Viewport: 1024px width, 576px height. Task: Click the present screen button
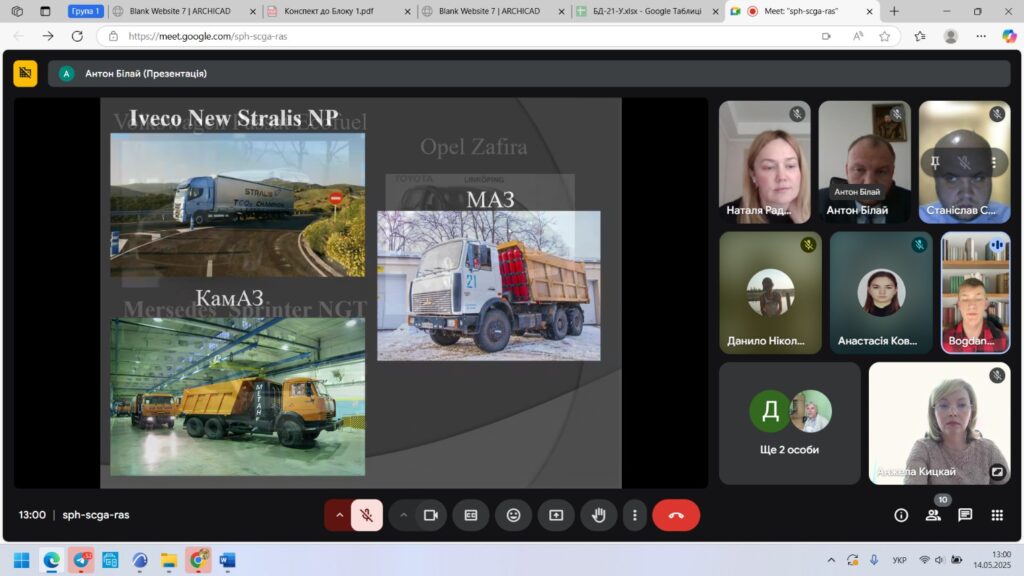tap(556, 515)
